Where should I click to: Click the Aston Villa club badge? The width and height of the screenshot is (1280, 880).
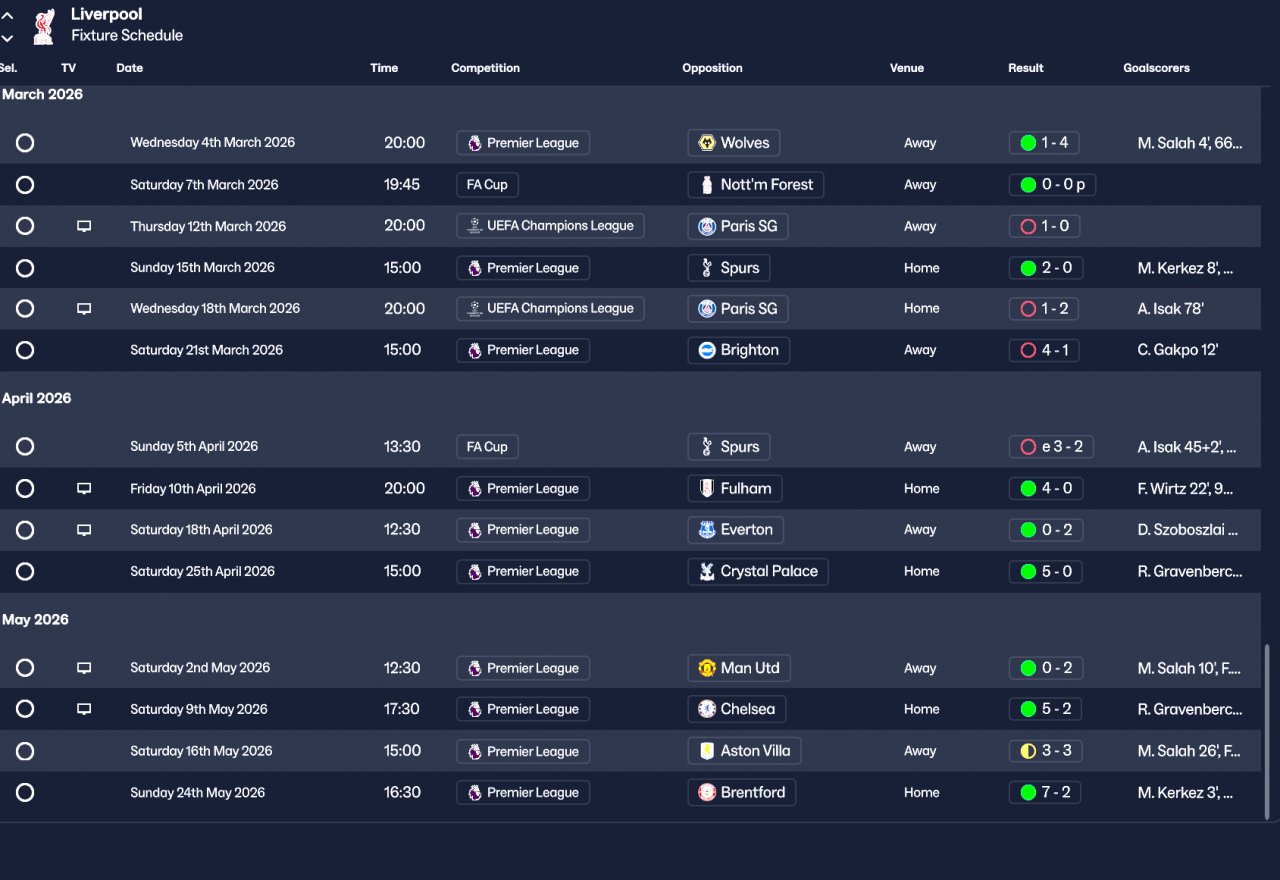707,751
